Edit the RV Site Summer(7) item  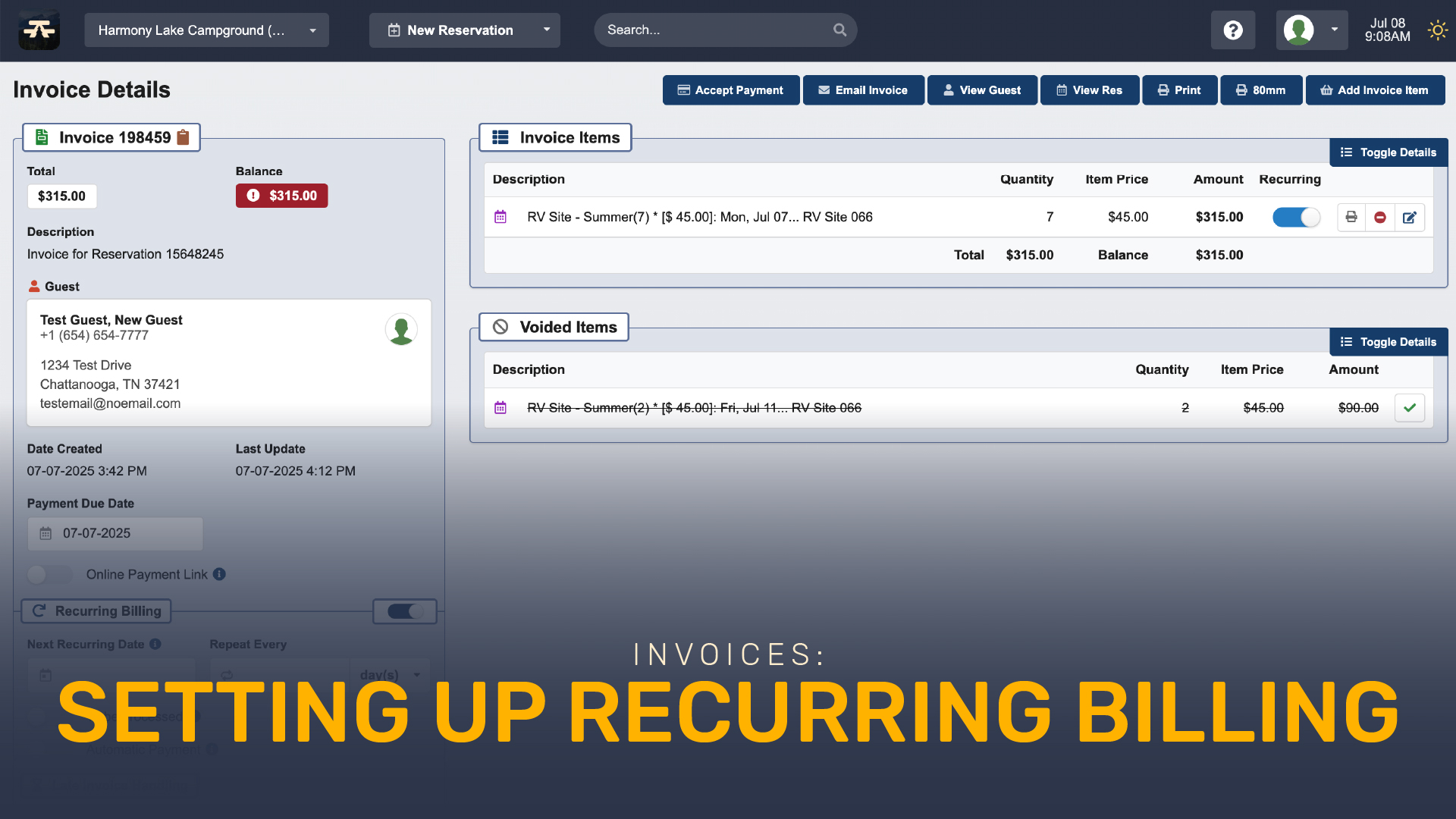click(1409, 218)
